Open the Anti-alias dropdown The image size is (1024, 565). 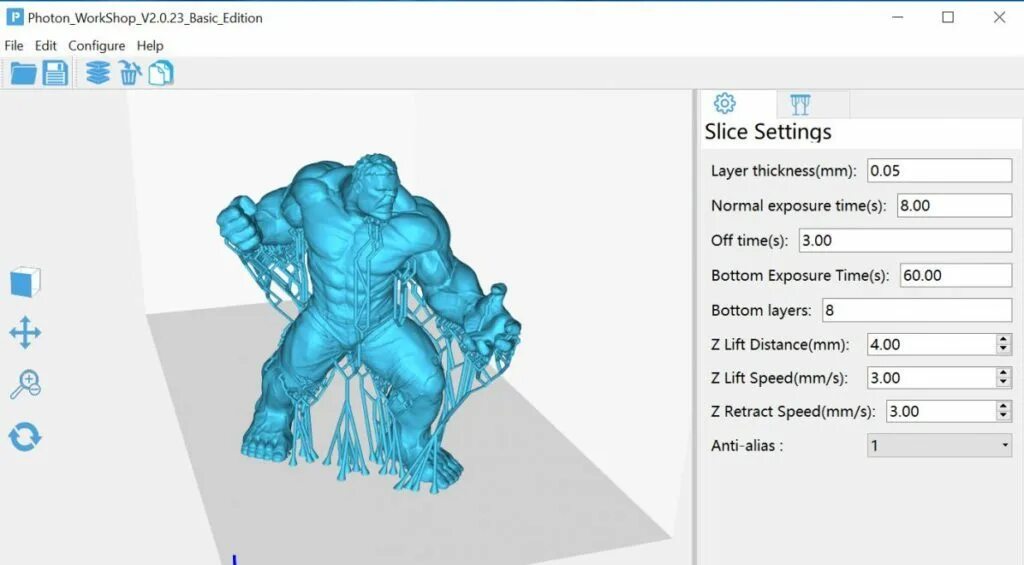pyautogui.click(x=939, y=445)
